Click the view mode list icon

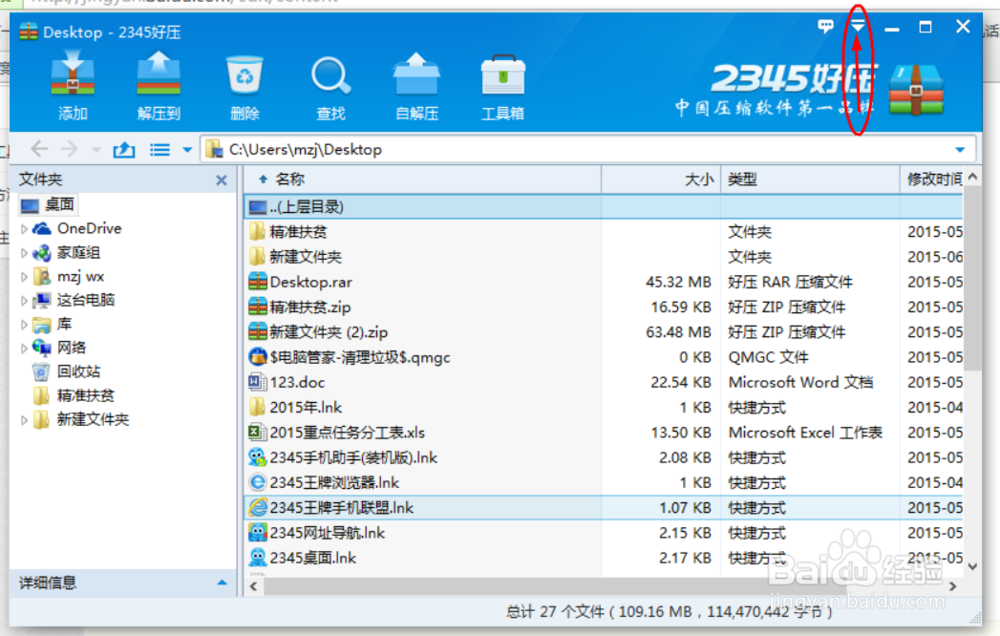[159, 150]
